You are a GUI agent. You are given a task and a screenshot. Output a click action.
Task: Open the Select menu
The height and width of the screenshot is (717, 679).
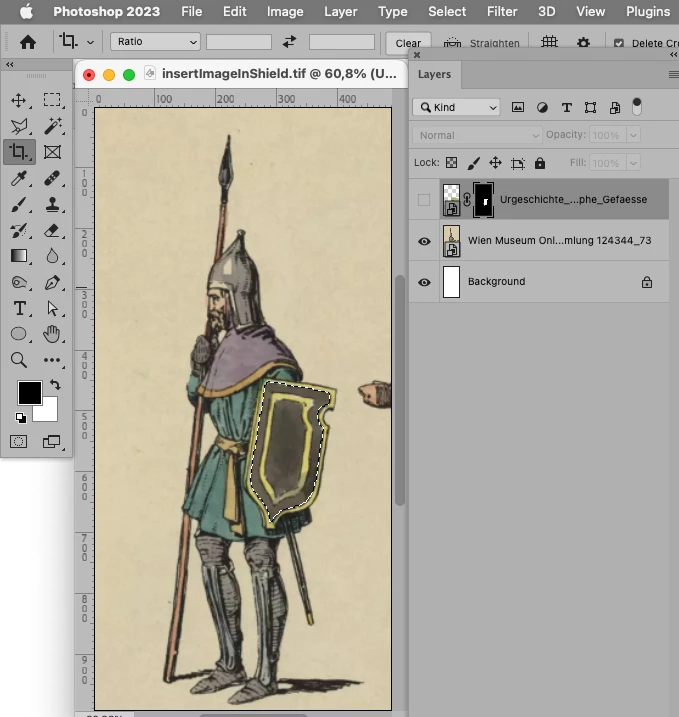(x=447, y=11)
